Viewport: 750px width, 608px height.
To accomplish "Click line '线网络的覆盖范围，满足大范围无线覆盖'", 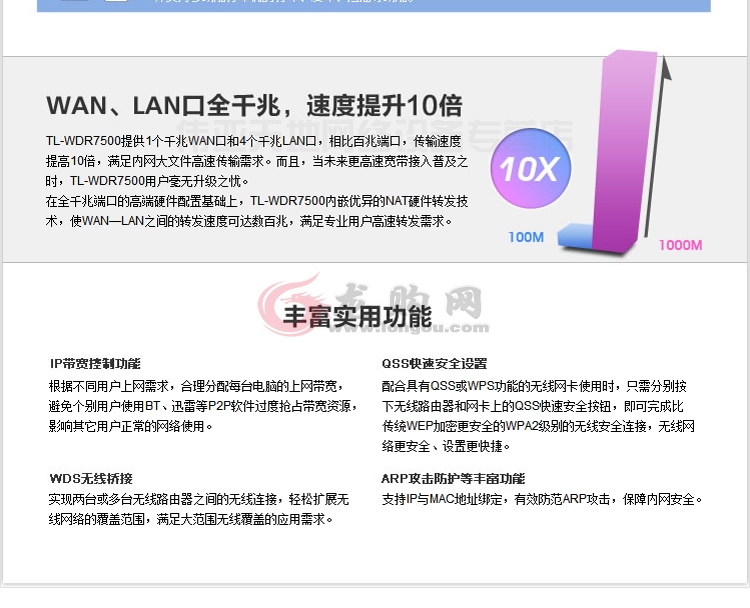I will pos(190,519).
